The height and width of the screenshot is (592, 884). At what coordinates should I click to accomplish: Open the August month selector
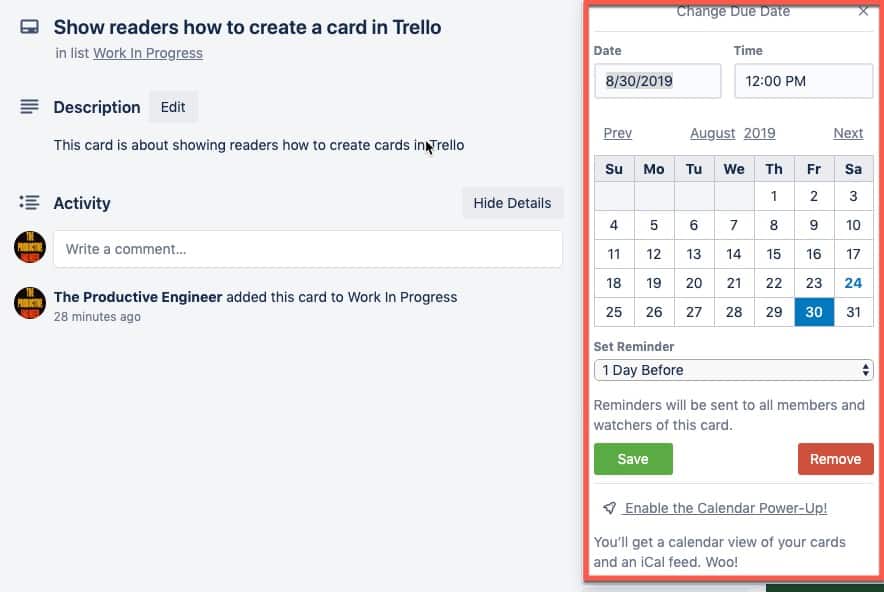713,133
